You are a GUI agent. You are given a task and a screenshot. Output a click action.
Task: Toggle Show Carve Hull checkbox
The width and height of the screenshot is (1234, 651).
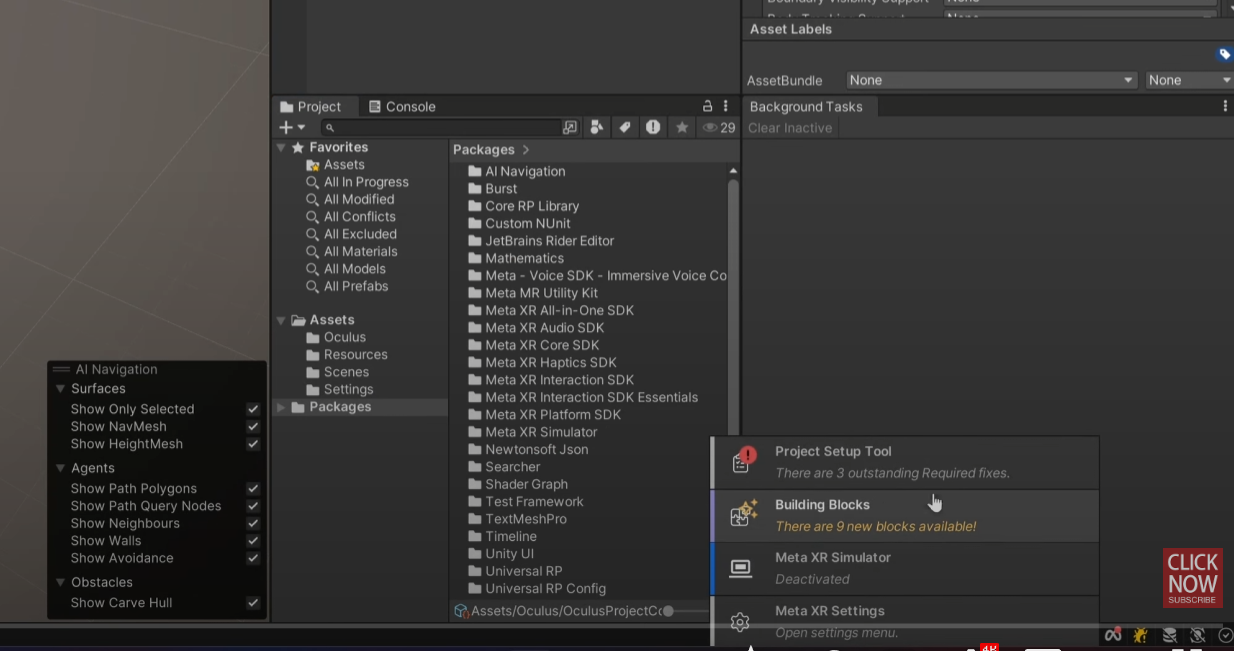[x=253, y=603]
